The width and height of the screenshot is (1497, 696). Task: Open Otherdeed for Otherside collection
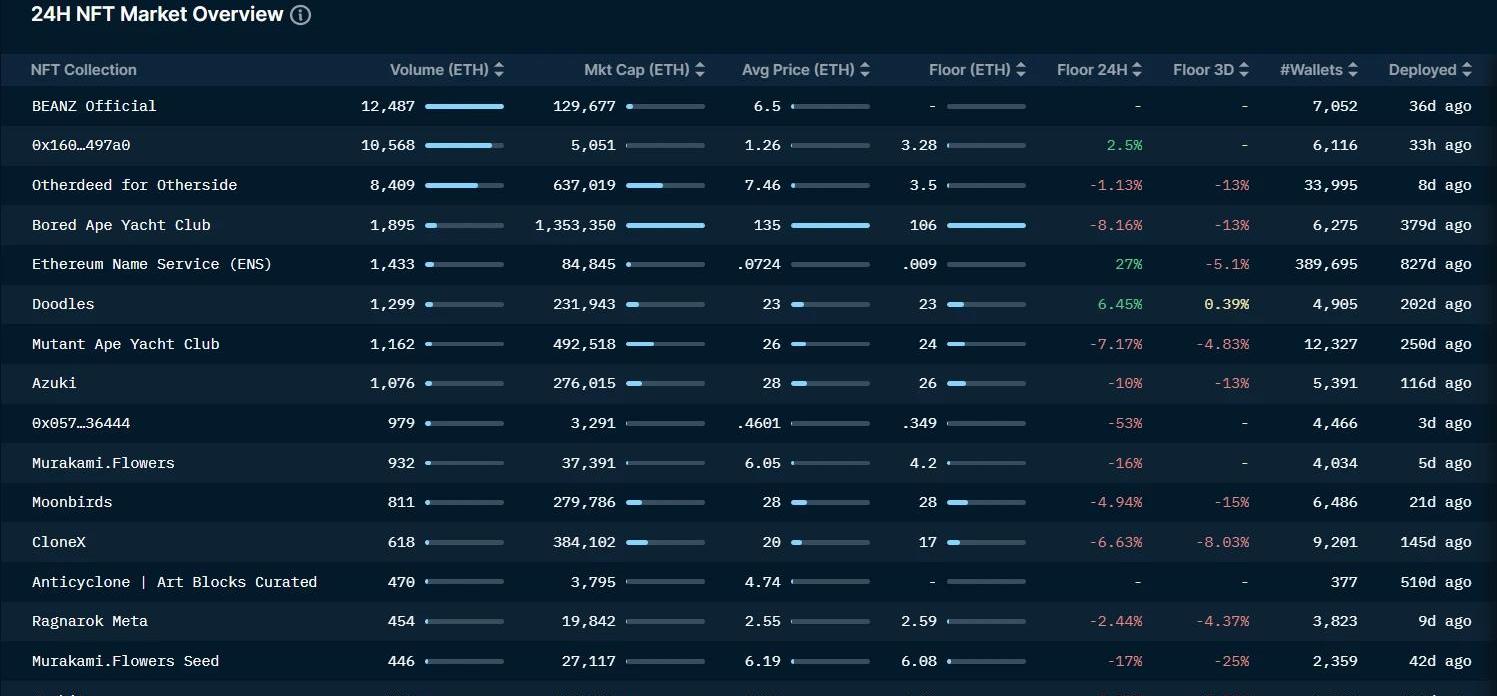tap(135, 185)
